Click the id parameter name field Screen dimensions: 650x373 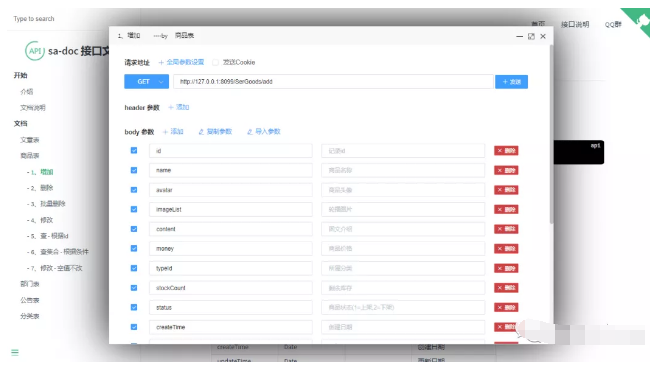pyautogui.click(x=230, y=151)
